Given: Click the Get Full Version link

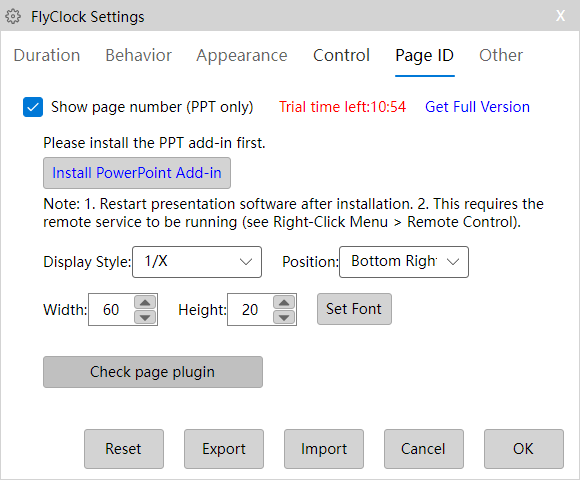Looking at the screenshot, I should coord(477,107).
